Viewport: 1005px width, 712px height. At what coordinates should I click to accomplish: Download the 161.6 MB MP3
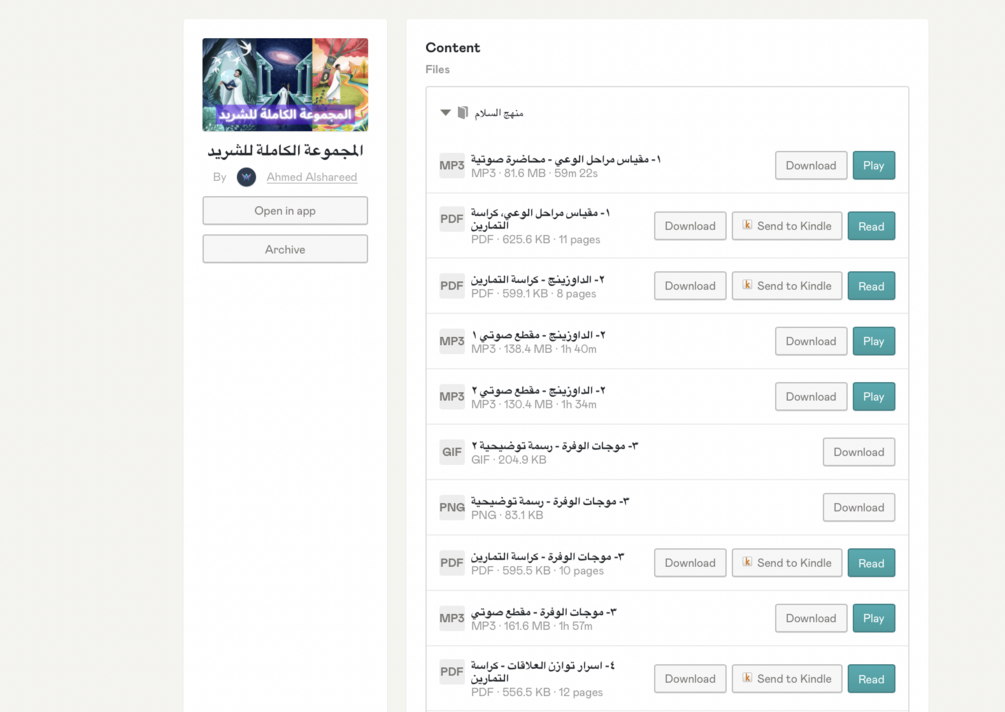[x=811, y=618]
